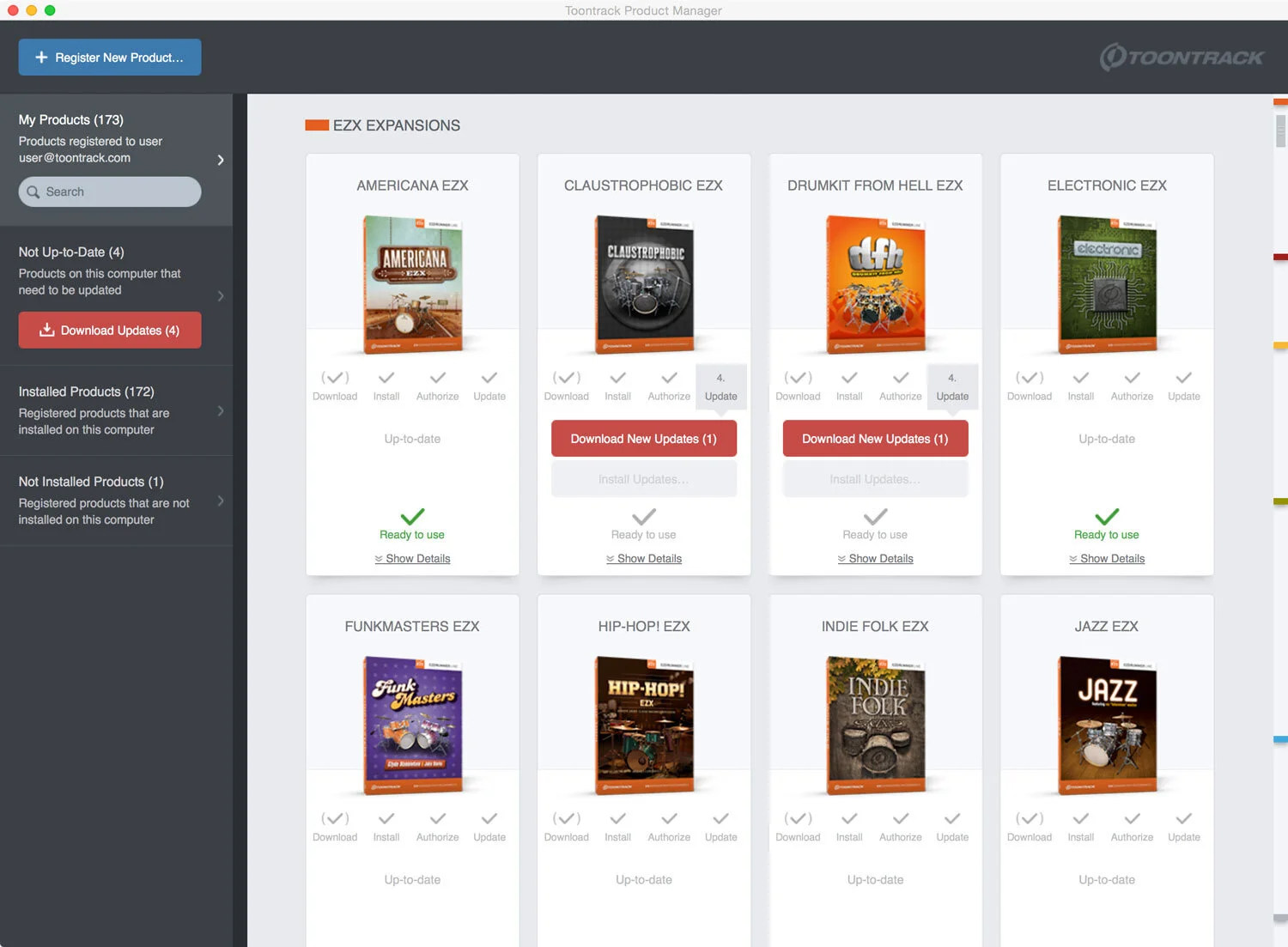Click green Ready to use check on Americana

[x=413, y=517]
